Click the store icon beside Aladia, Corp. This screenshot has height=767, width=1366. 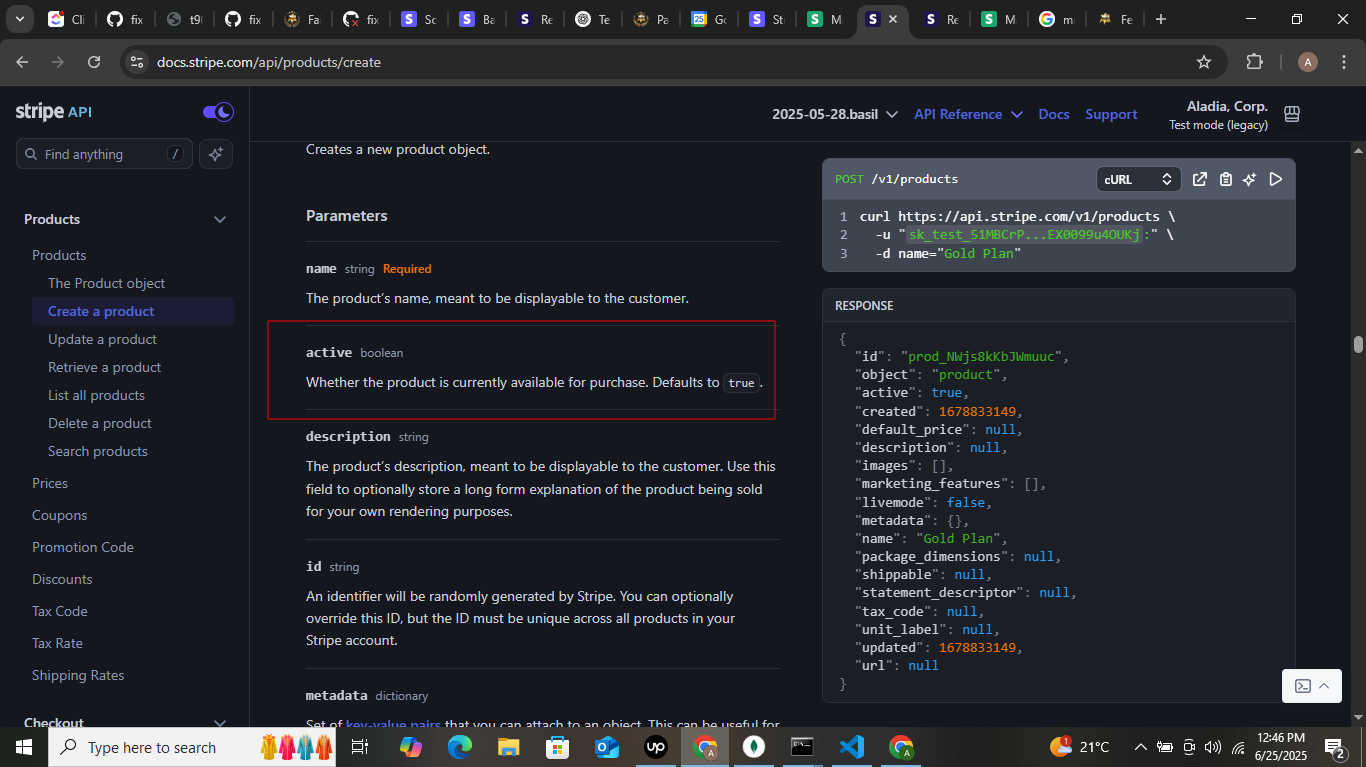pyautogui.click(x=1292, y=114)
